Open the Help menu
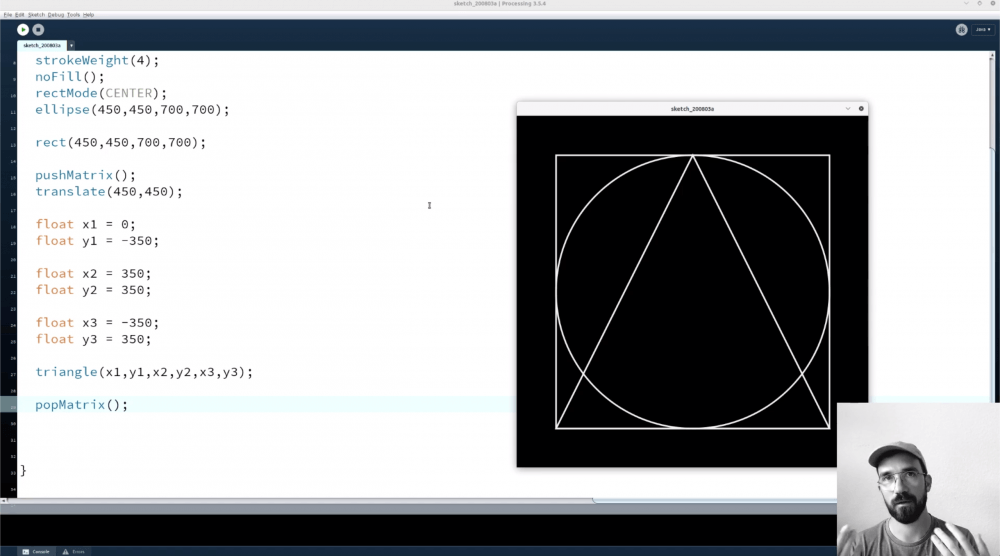The width and height of the screenshot is (1000, 556). (89, 15)
